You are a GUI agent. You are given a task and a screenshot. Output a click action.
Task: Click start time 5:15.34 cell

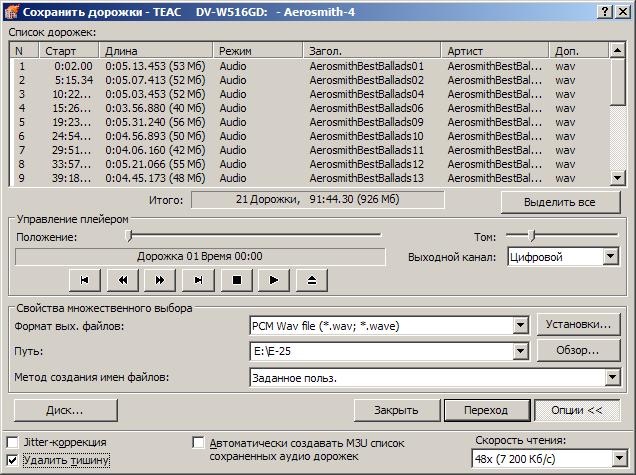[74, 80]
